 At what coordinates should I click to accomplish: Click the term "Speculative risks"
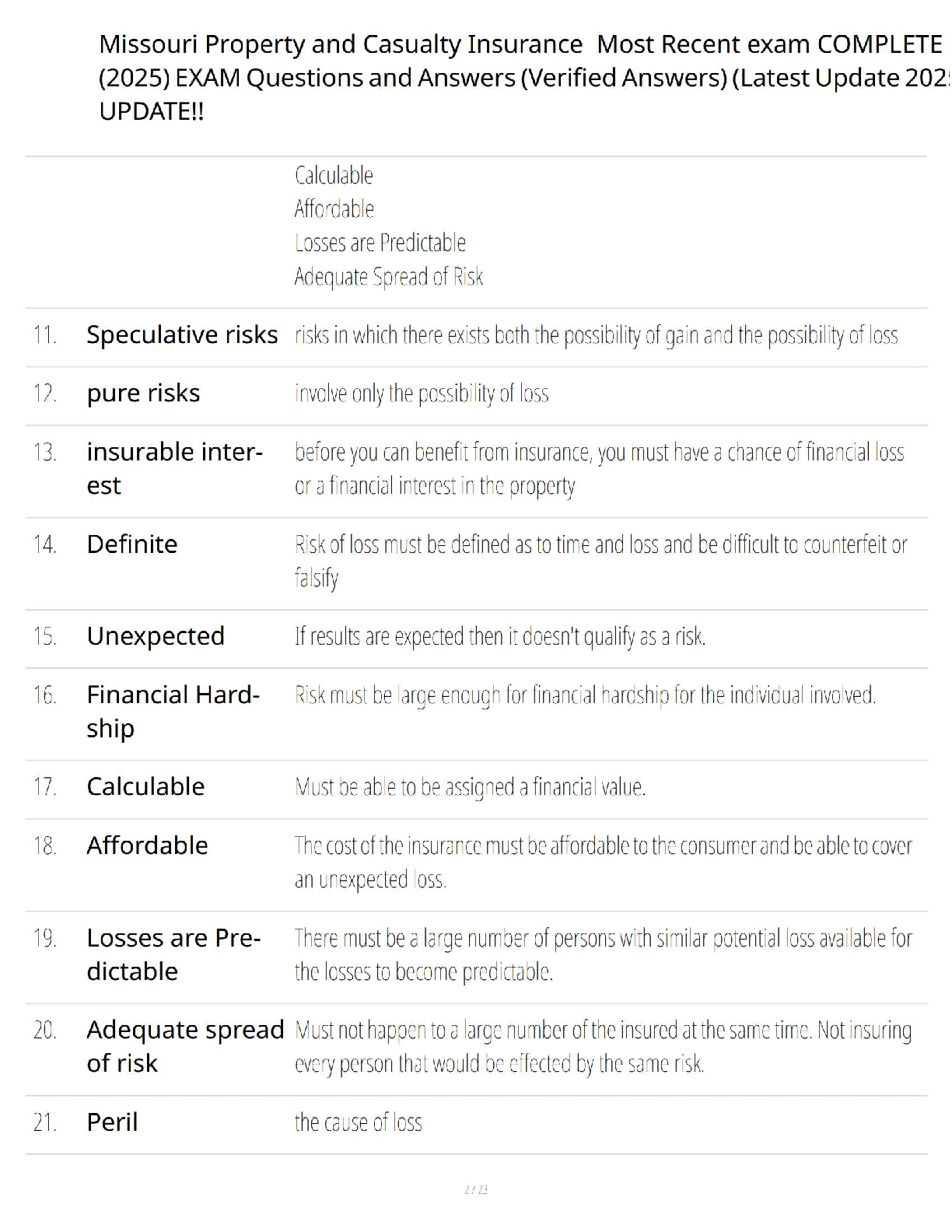182,334
